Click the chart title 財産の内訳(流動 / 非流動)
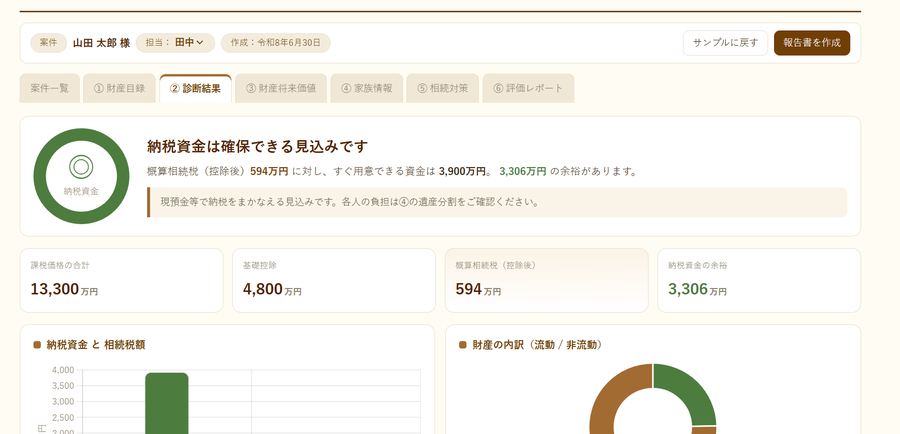The height and width of the screenshot is (434, 900). click(537, 345)
